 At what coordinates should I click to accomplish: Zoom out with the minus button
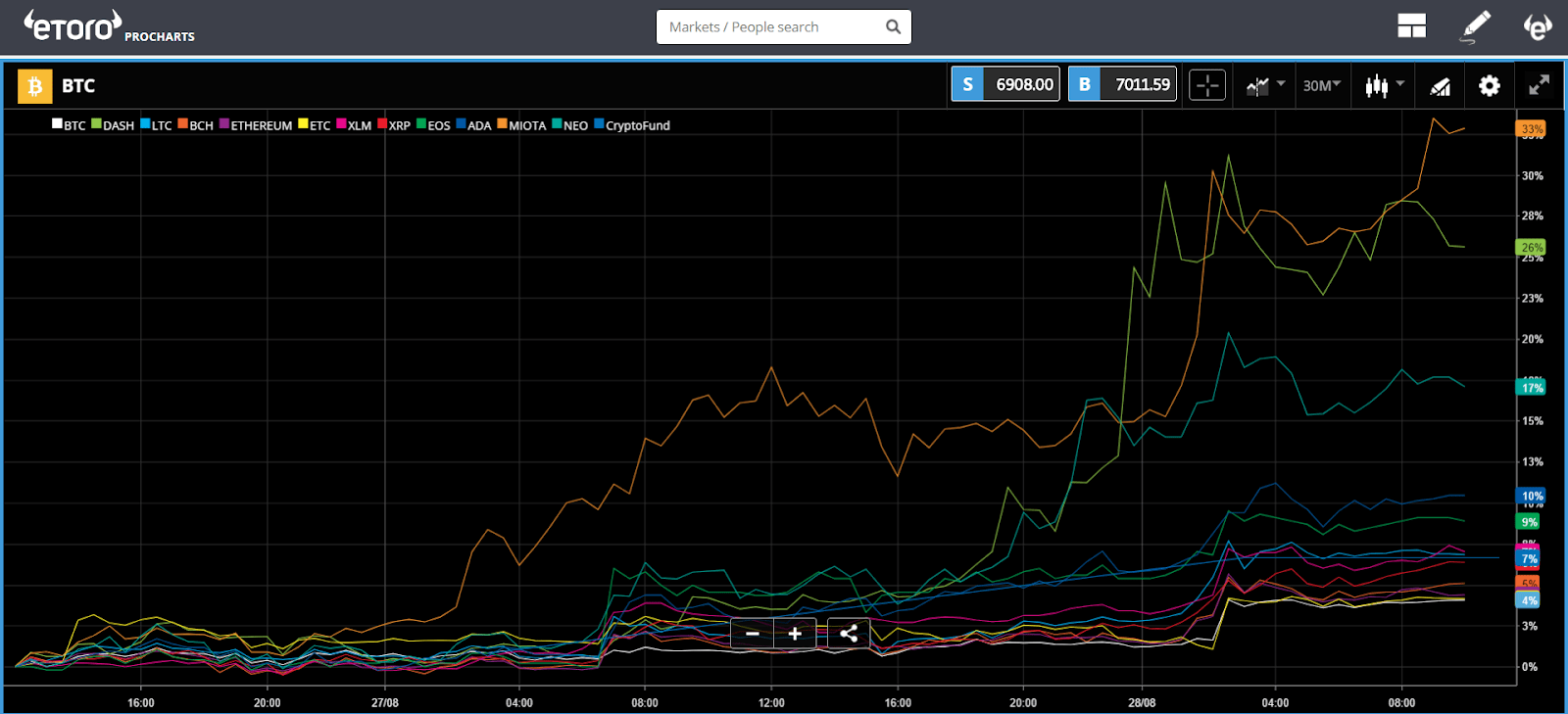[x=753, y=634]
